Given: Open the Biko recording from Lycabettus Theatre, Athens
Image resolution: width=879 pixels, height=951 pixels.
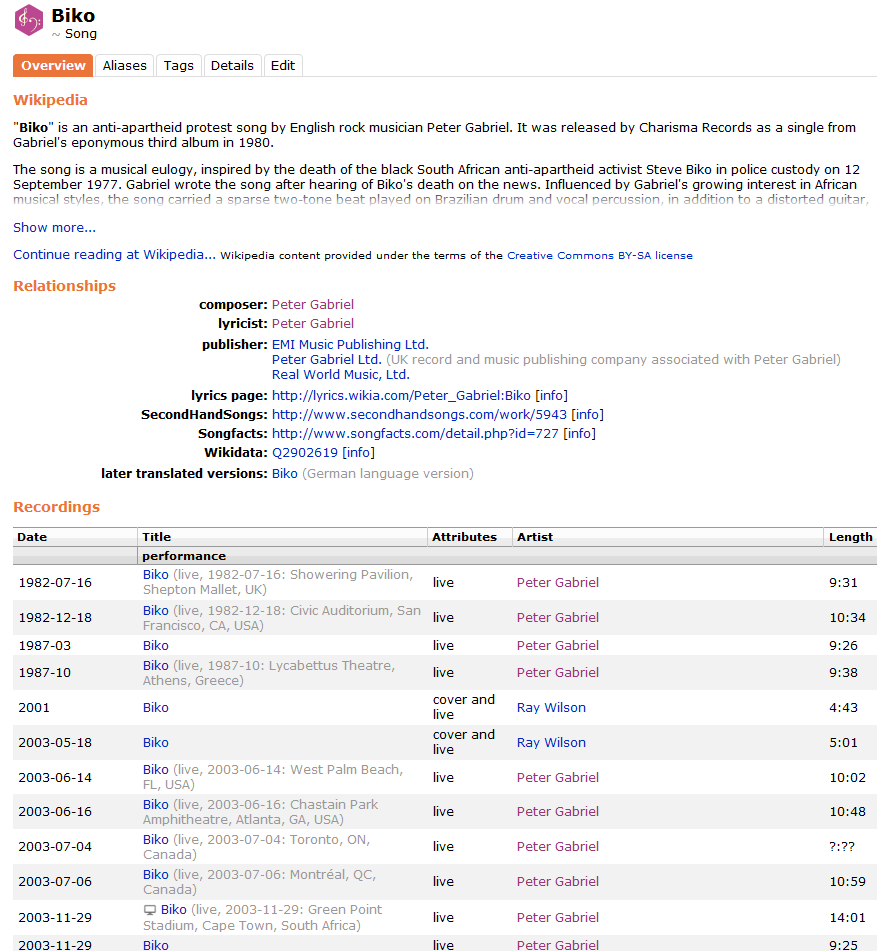Looking at the screenshot, I should 155,666.
